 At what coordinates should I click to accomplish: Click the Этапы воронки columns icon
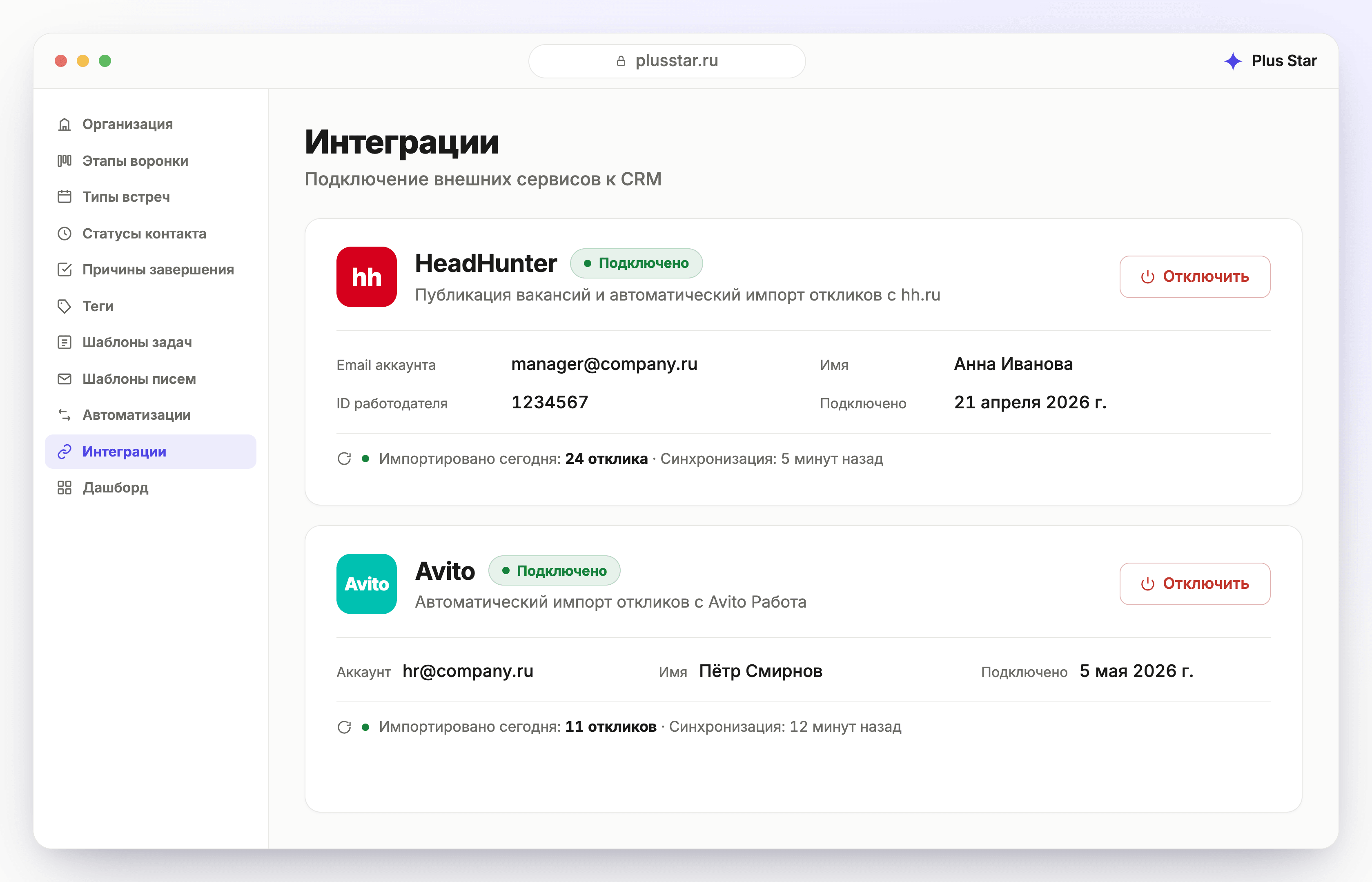(65, 161)
